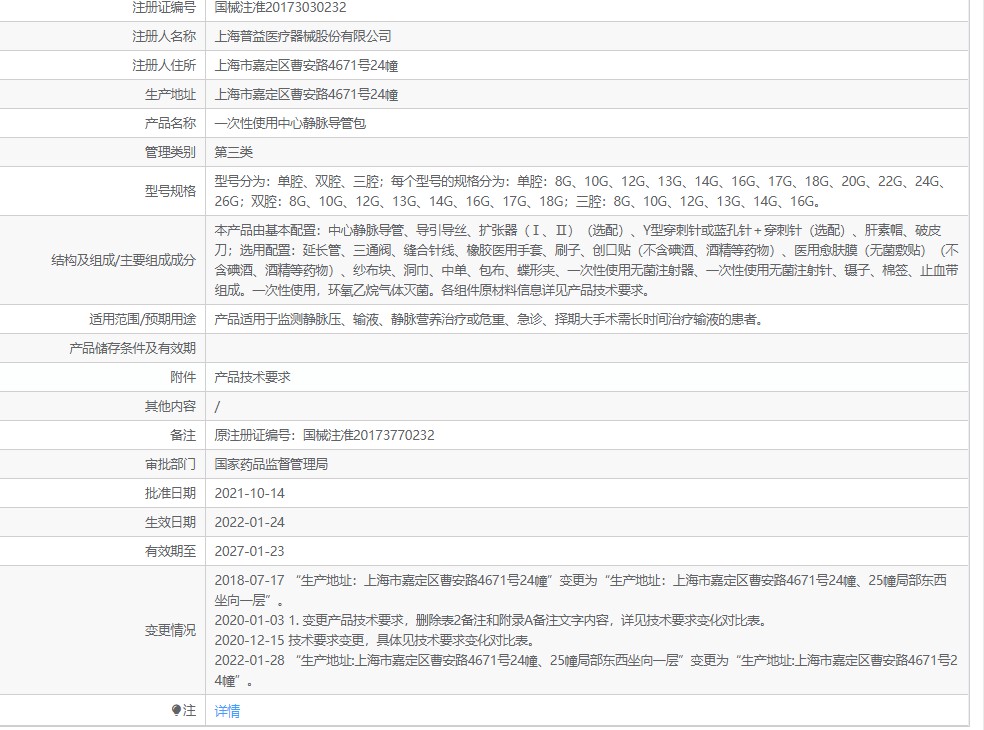Click the 审批部门 row label
The image size is (984, 730).
(170, 464)
